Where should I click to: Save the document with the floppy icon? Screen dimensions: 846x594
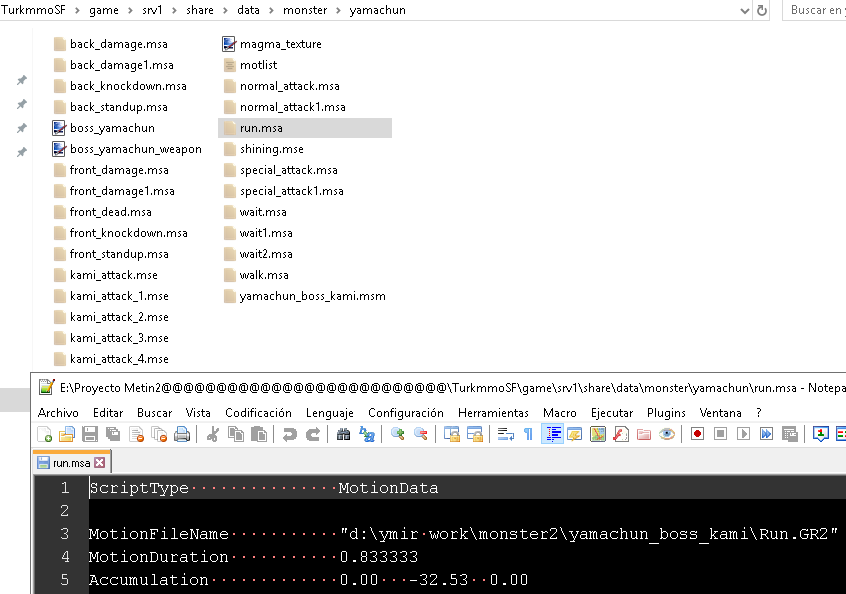coord(90,434)
